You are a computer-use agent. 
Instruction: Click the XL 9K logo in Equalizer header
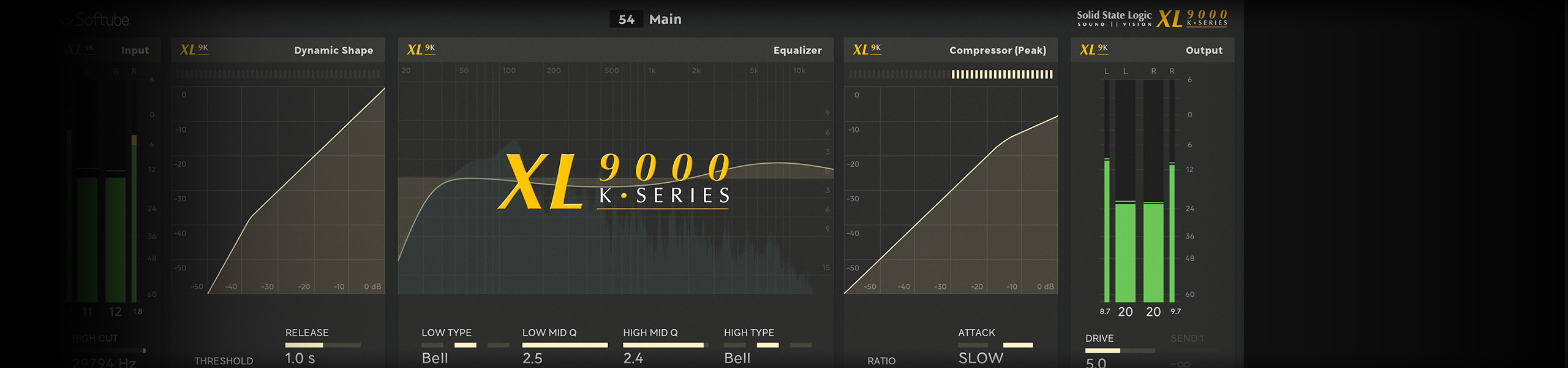point(421,50)
